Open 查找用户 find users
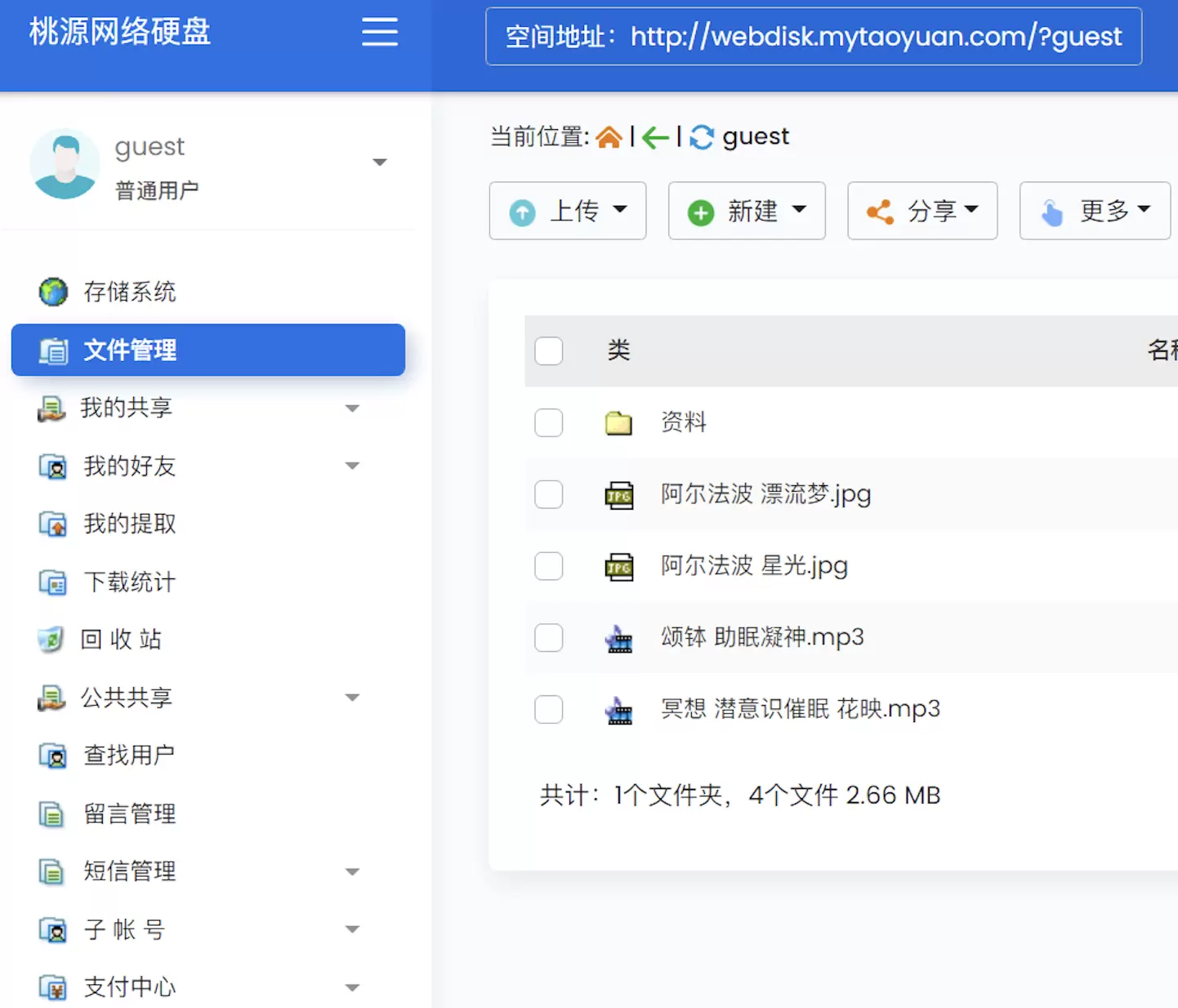1178x1008 pixels. point(127,756)
